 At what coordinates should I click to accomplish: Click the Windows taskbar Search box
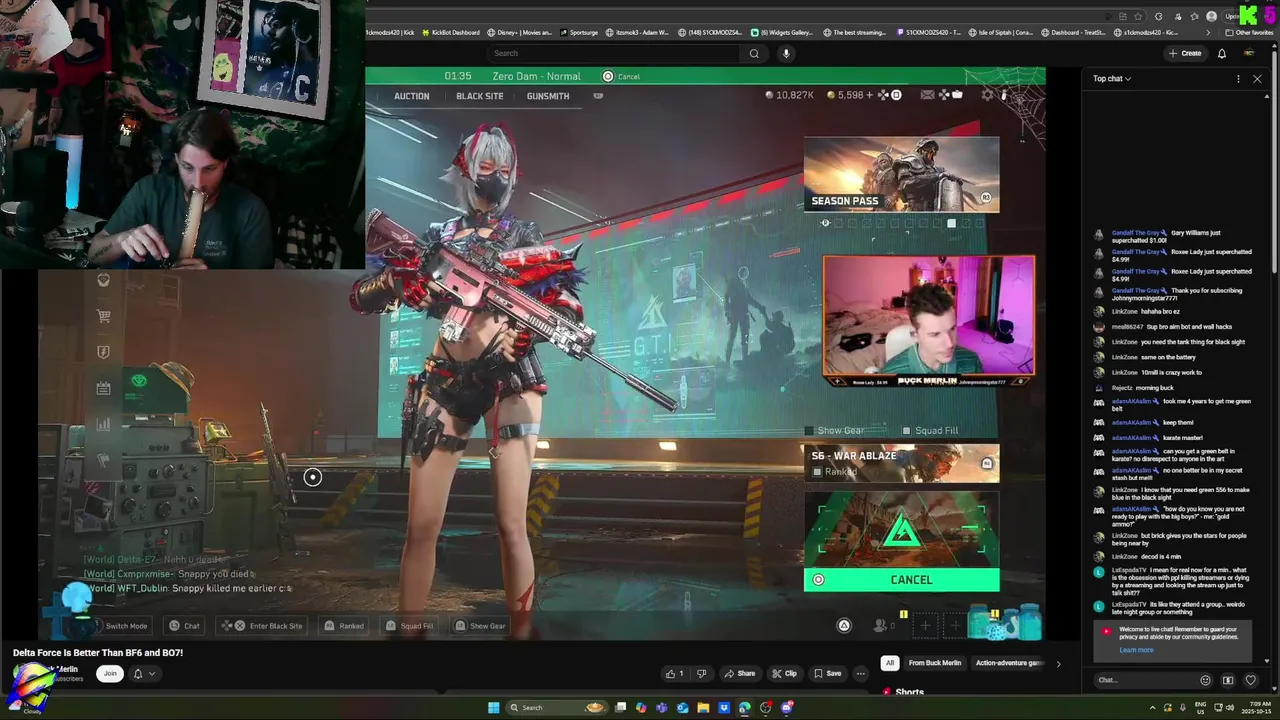[x=557, y=707]
